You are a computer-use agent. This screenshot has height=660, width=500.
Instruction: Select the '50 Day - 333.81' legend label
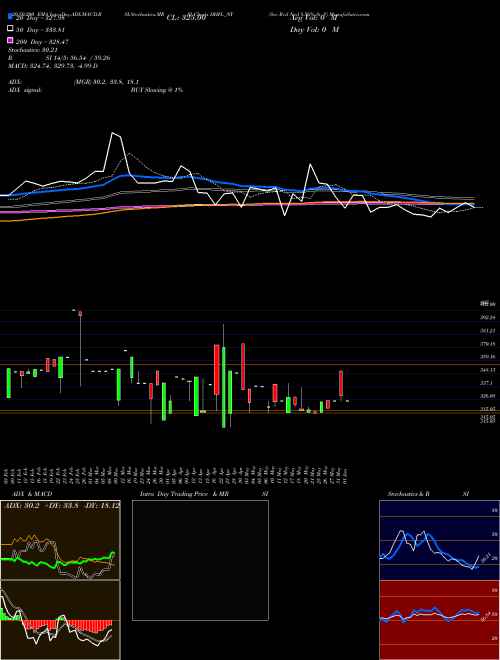click(40, 30)
